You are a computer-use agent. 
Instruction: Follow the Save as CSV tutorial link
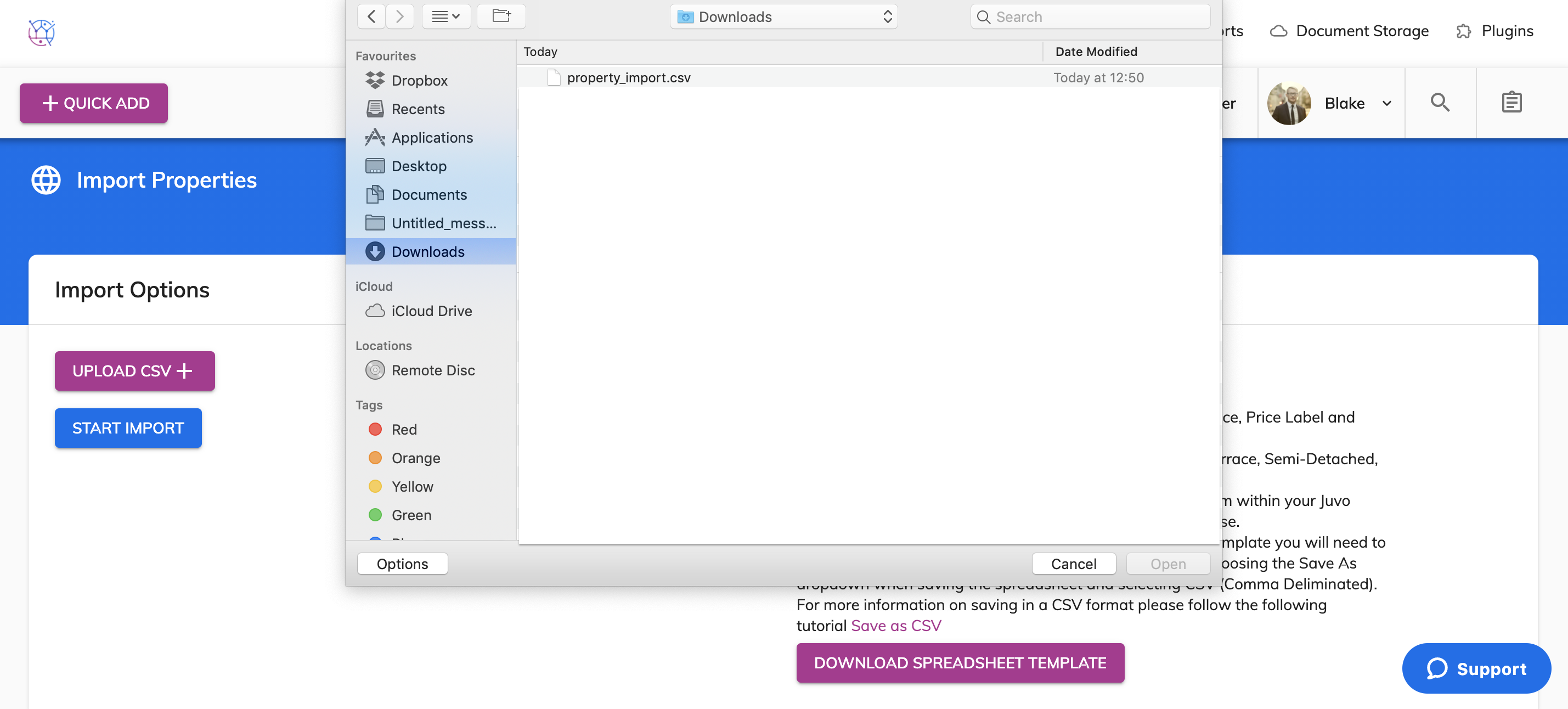pyautogui.click(x=895, y=626)
